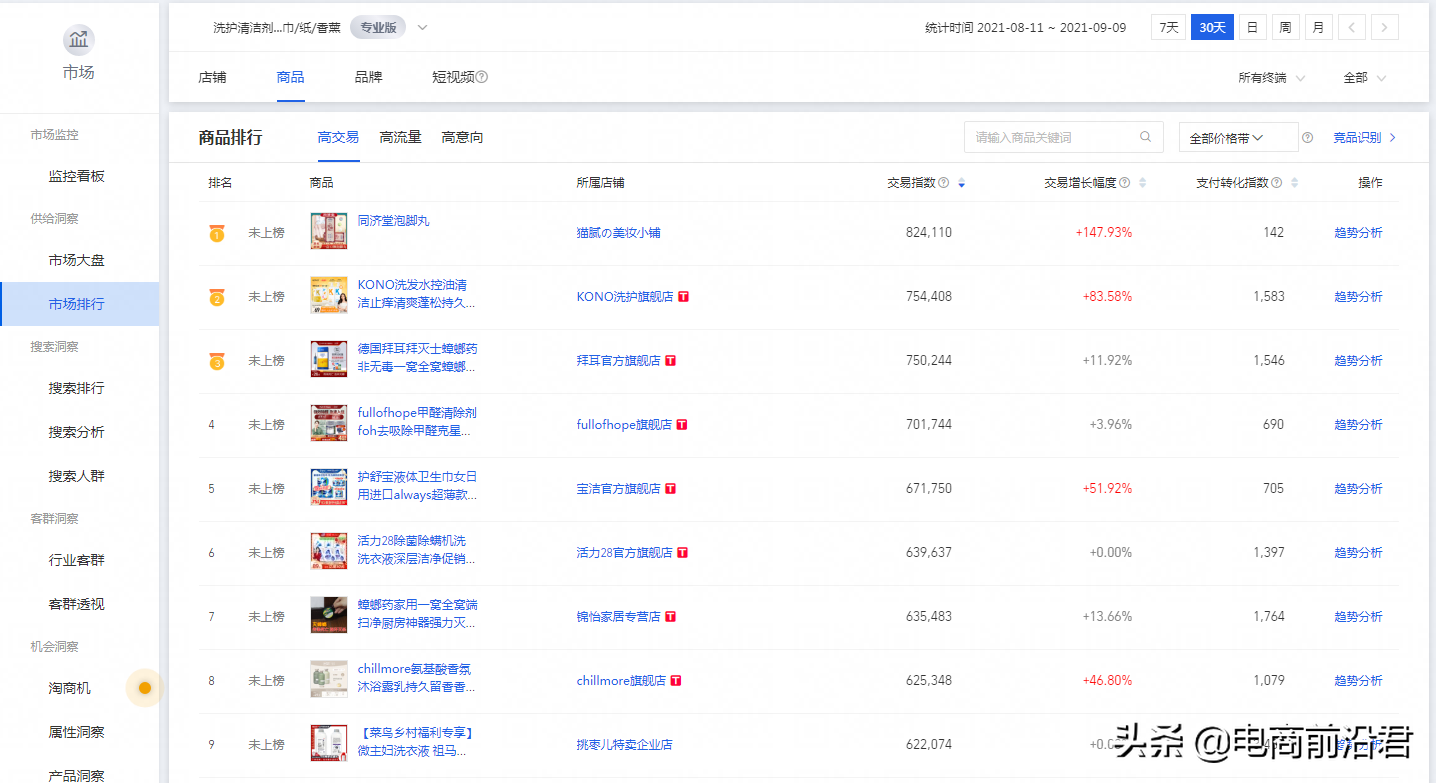Open 趋势分析 for the 同济堂泡脚丸 row
This screenshot has height=783, width=1436.
pos(1358,231)
